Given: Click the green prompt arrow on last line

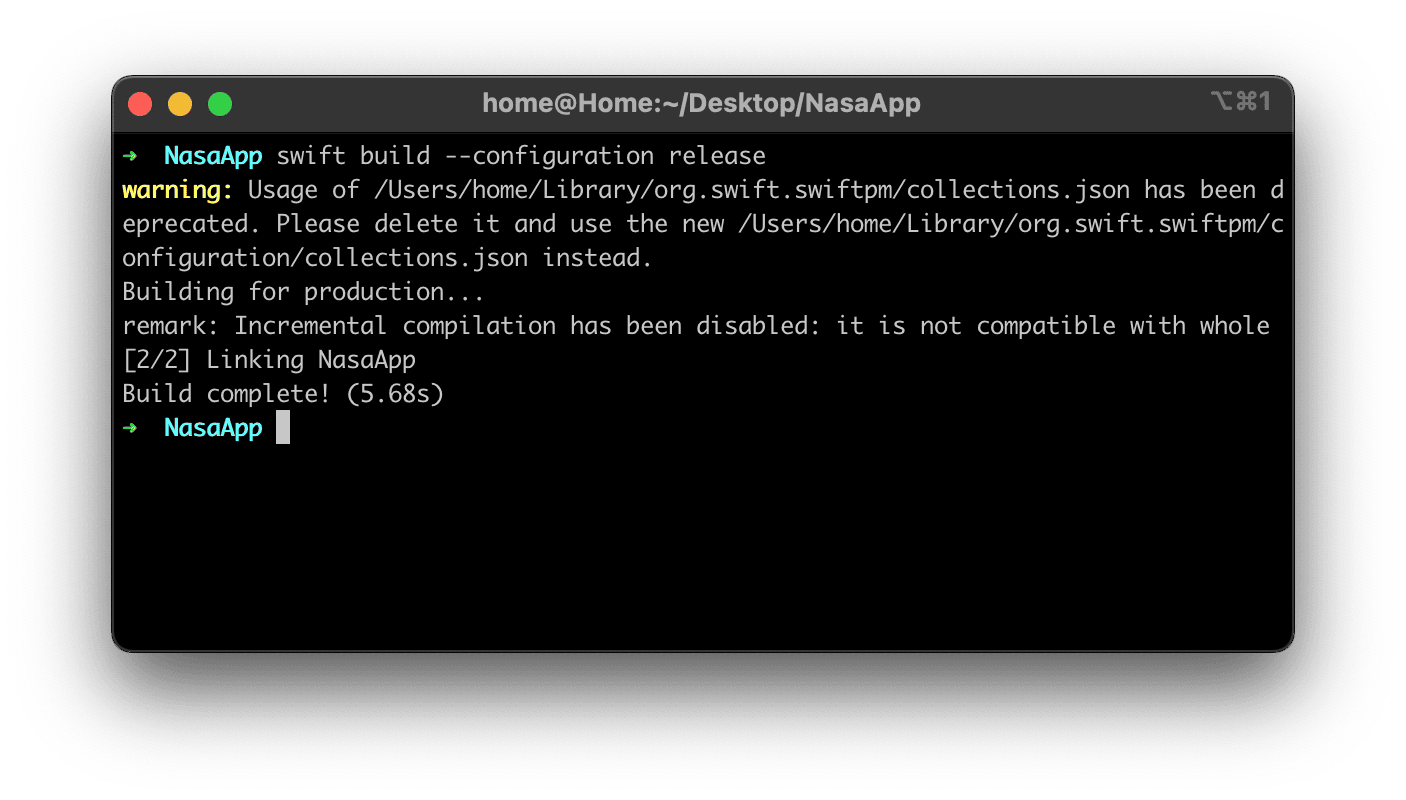Looking at the screenshot, I should pyautogui.click(x=130, y=428).
